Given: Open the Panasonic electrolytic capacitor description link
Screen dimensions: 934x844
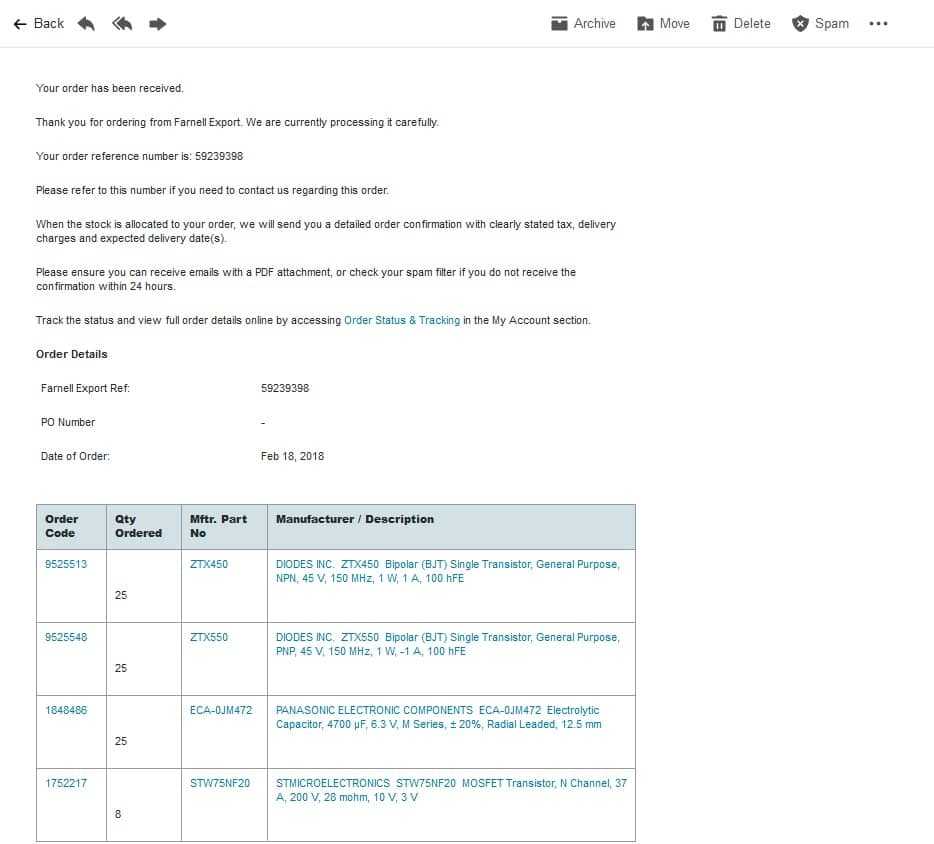Looking at the screenshot, I should pyautogui.click(x=438, y=717).
